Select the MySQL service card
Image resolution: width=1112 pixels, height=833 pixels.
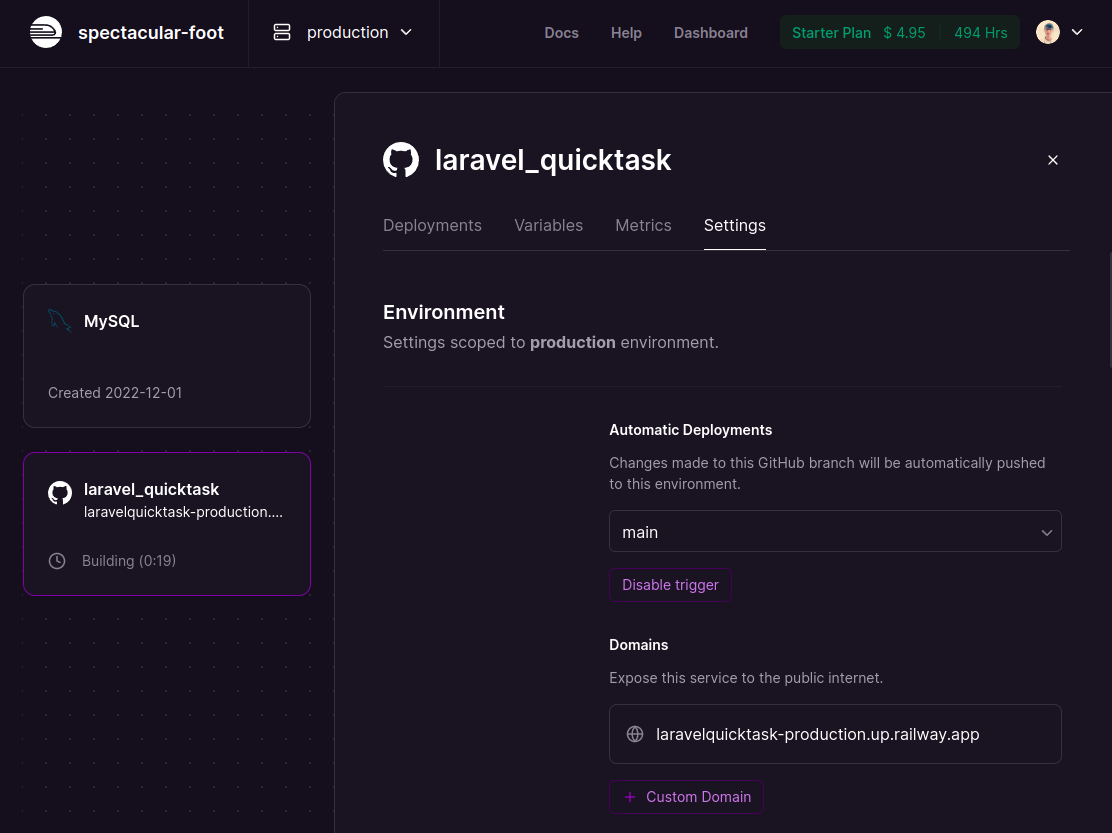click(x=166, y=356)
